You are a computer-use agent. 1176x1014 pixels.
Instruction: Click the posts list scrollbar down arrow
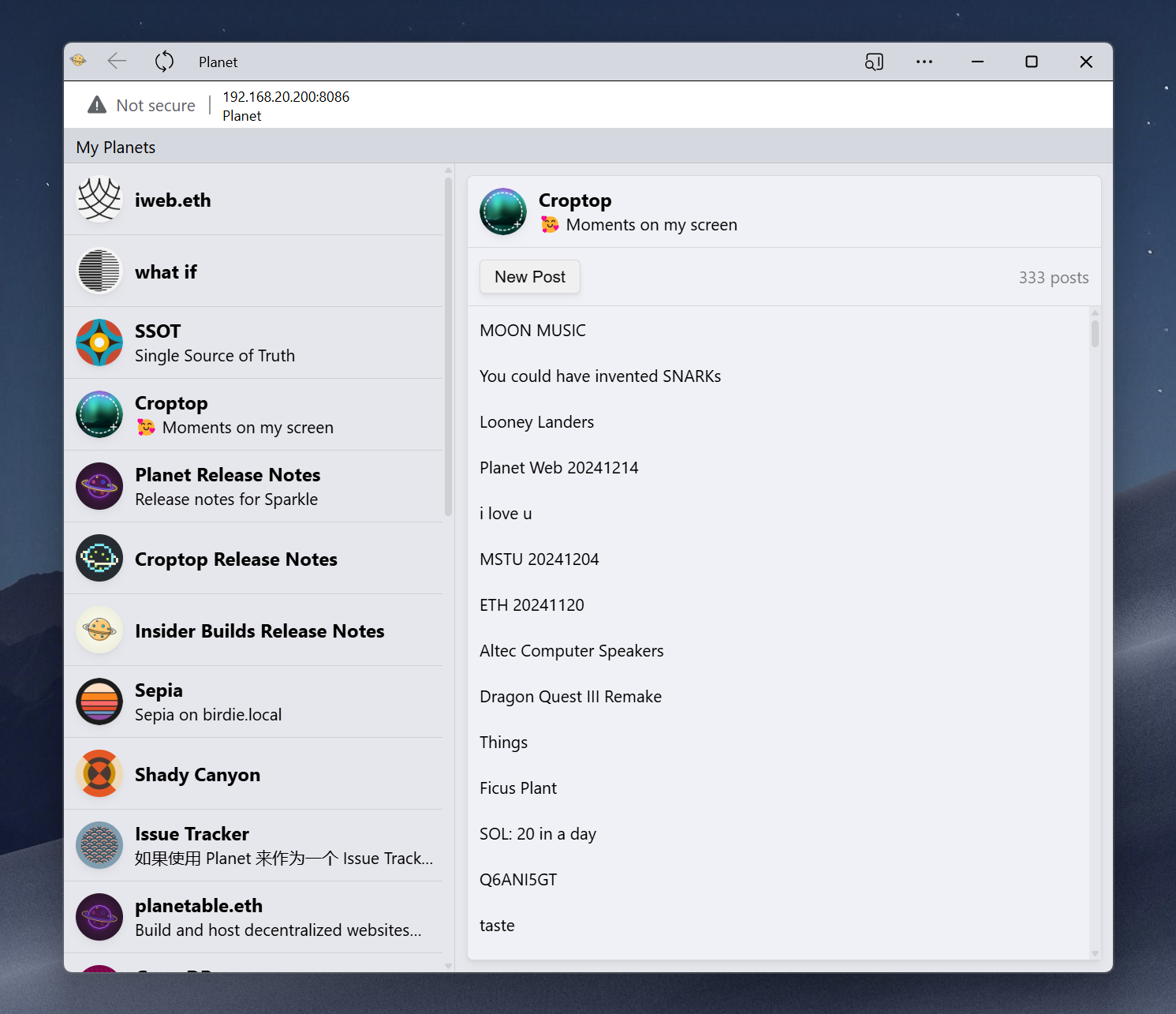click(1095, 953)
